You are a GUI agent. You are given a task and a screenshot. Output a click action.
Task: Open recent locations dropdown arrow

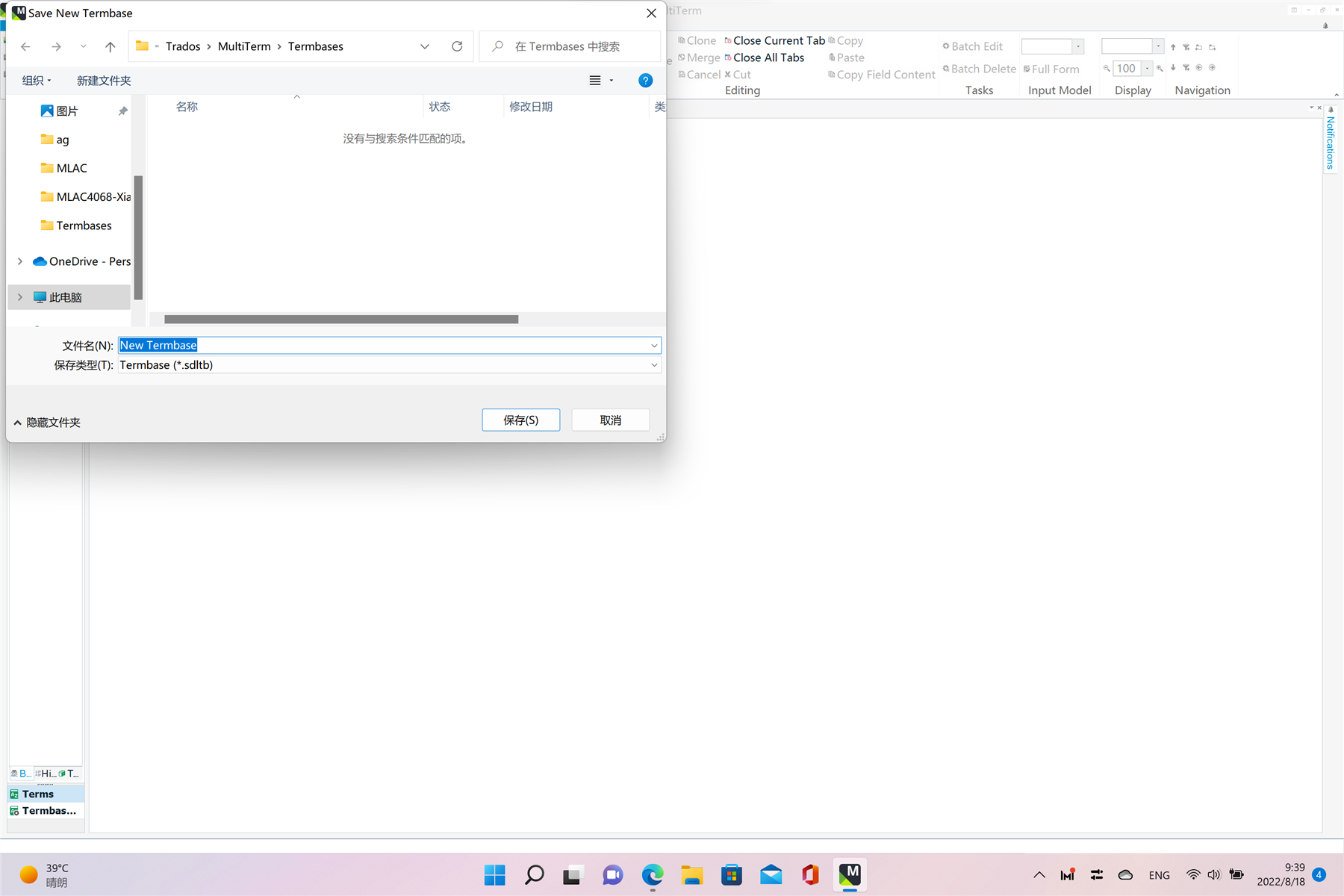tap(83, 46)
